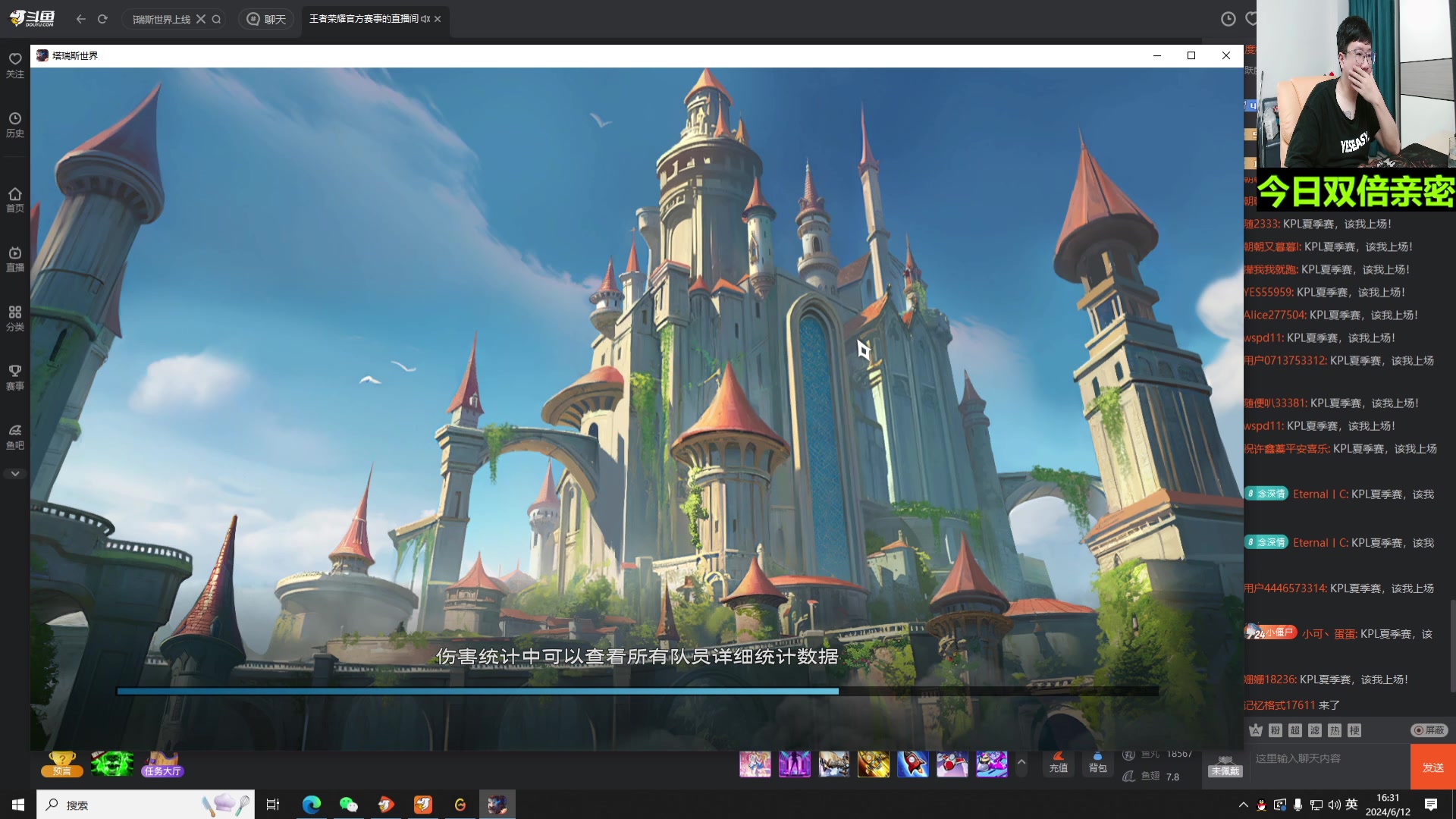Screen dimensions: 1456x819
Task: Open the volume control in system tray
Action: click(x=1334, y=805)
